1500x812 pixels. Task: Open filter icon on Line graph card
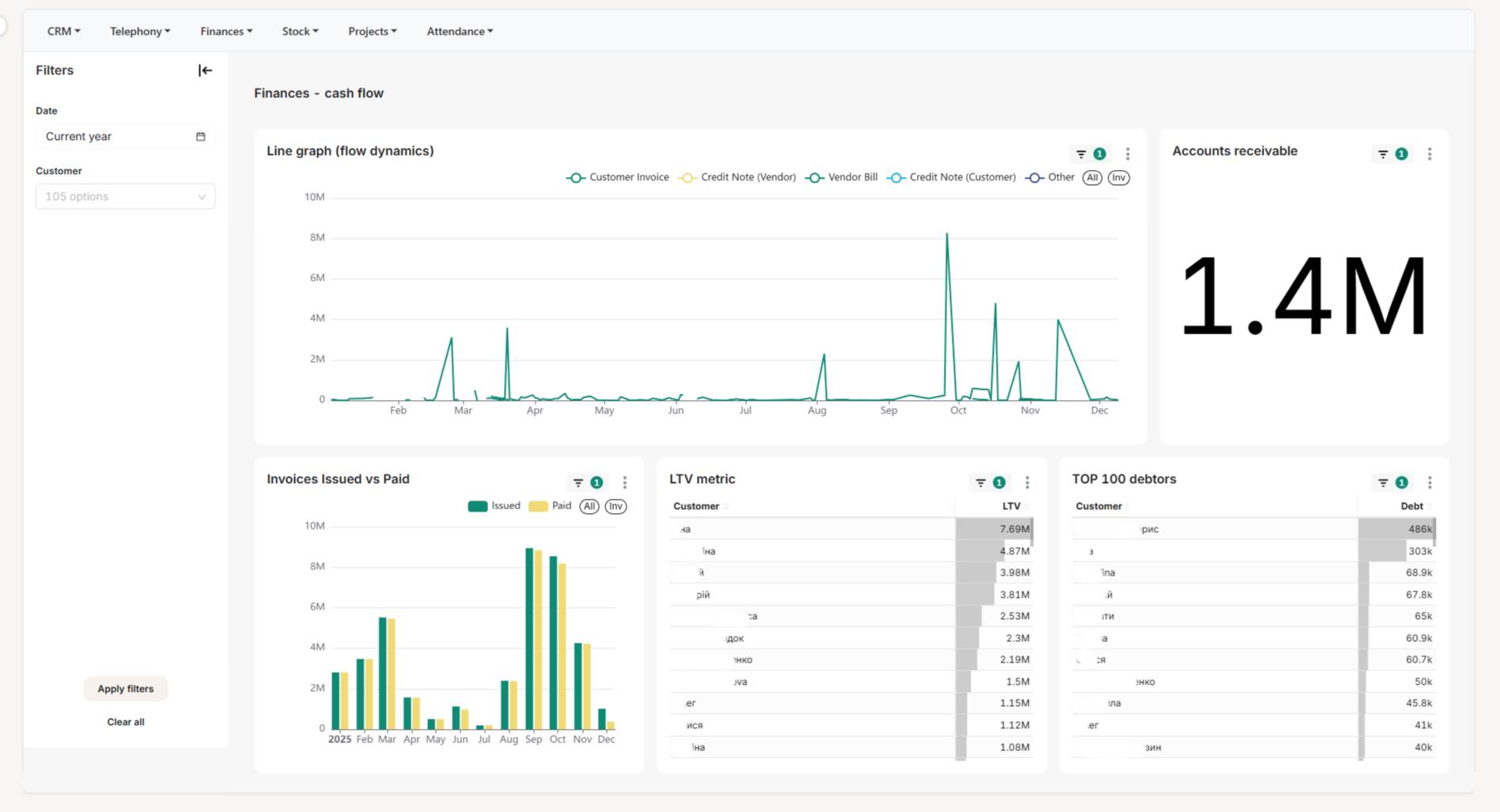click(x=1081, y=154)
